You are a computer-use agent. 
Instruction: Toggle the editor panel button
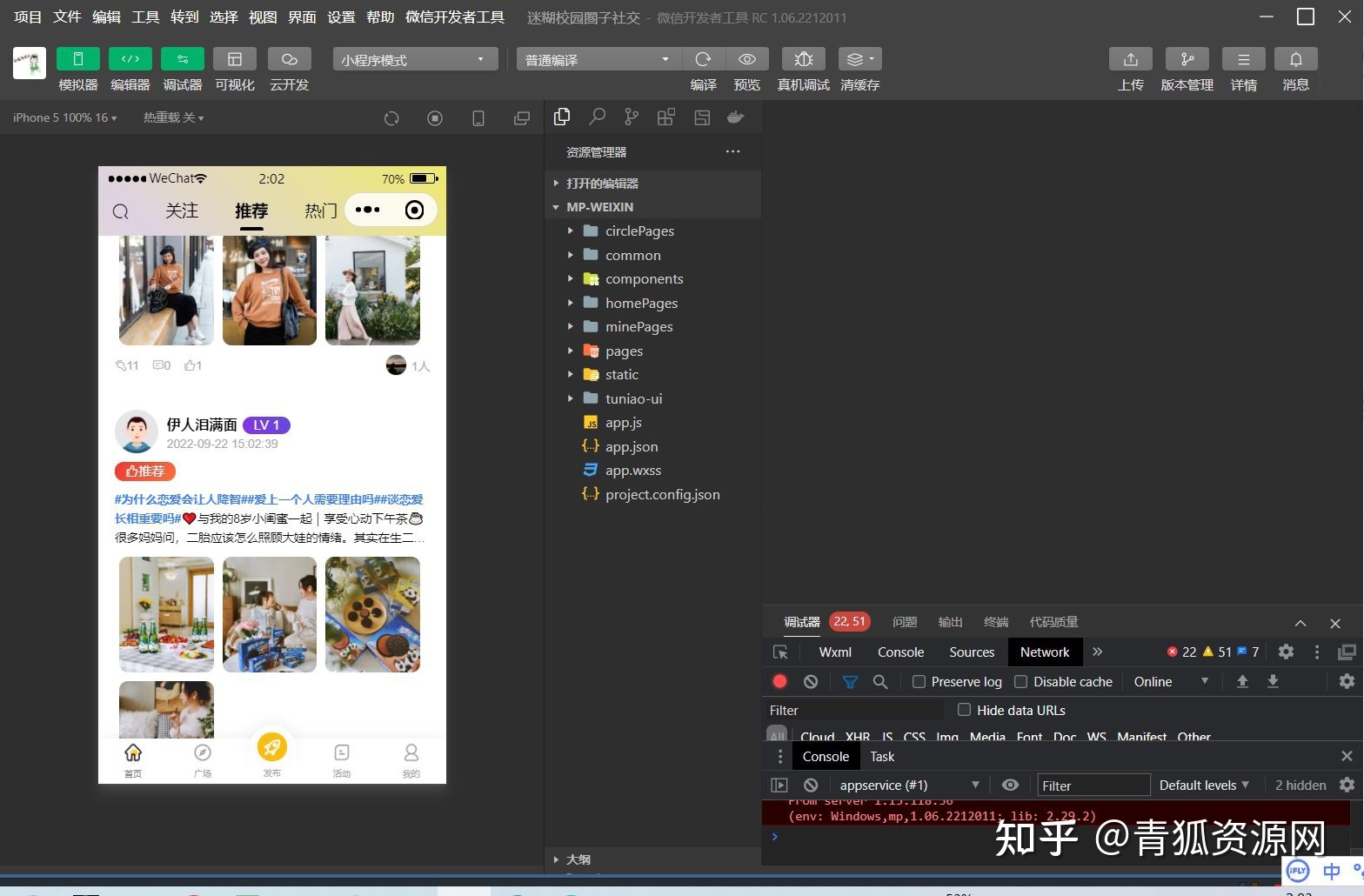pos(130,59)
